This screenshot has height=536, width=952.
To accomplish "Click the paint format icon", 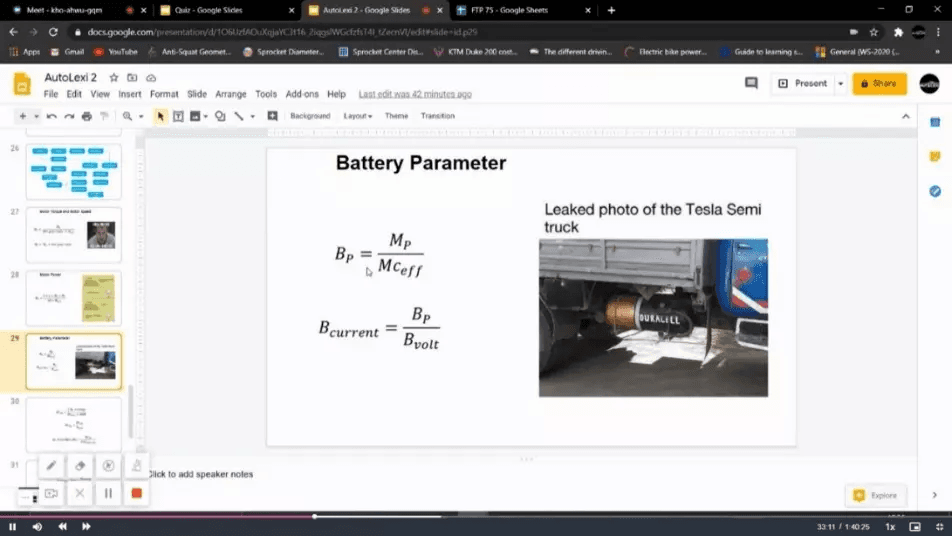I will click(104, 116).
